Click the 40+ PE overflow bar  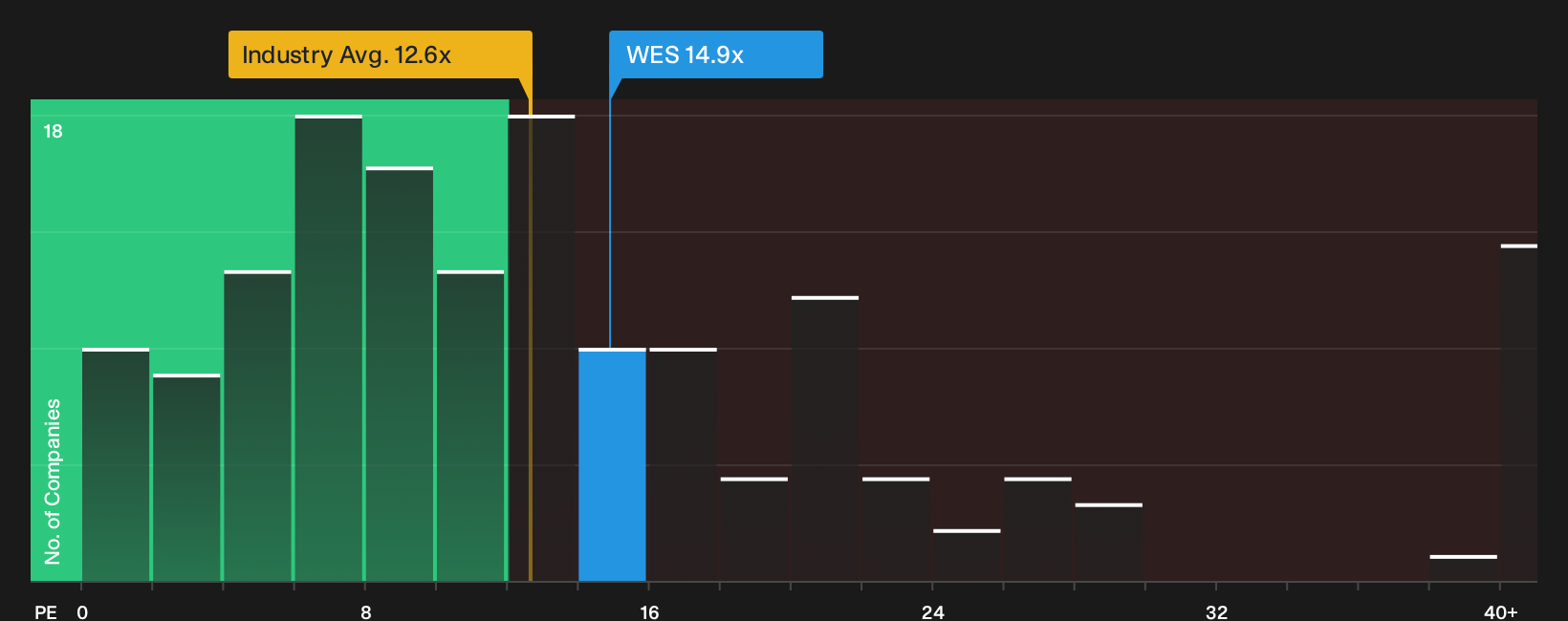(x=1518, y=414)
